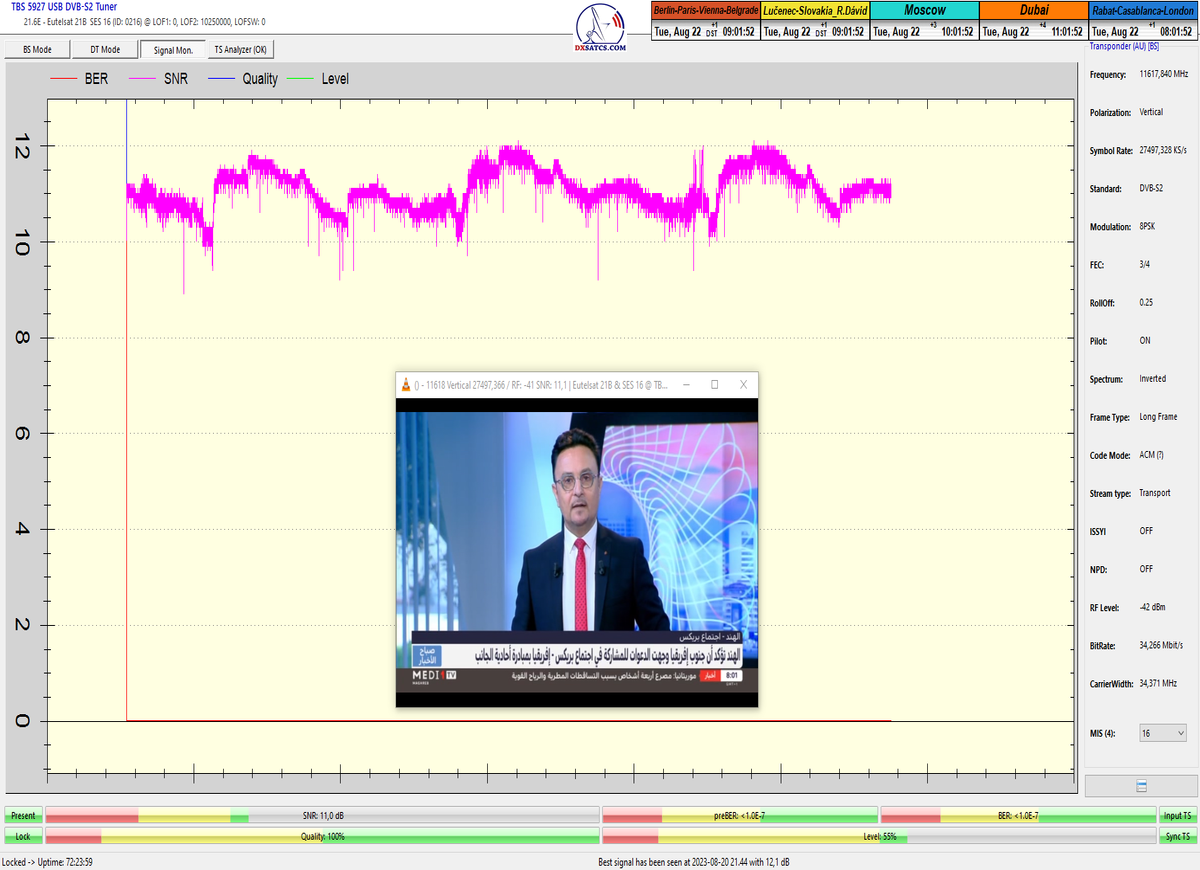The width and height of the screenshot is (1200, 870).
Task: Open the DT Mode tab
Action: (x=104, y=49)
